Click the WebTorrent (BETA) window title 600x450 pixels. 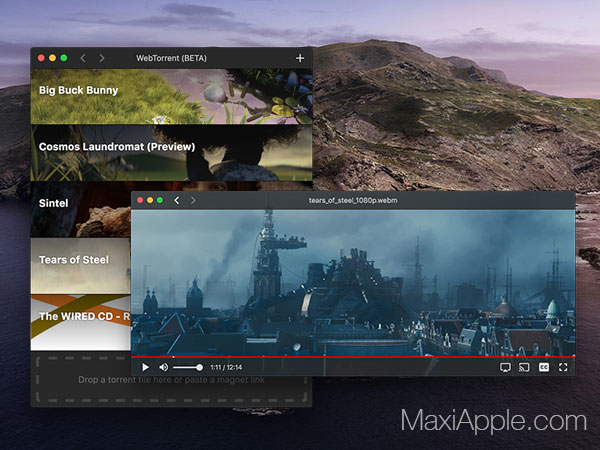[171, 58]
